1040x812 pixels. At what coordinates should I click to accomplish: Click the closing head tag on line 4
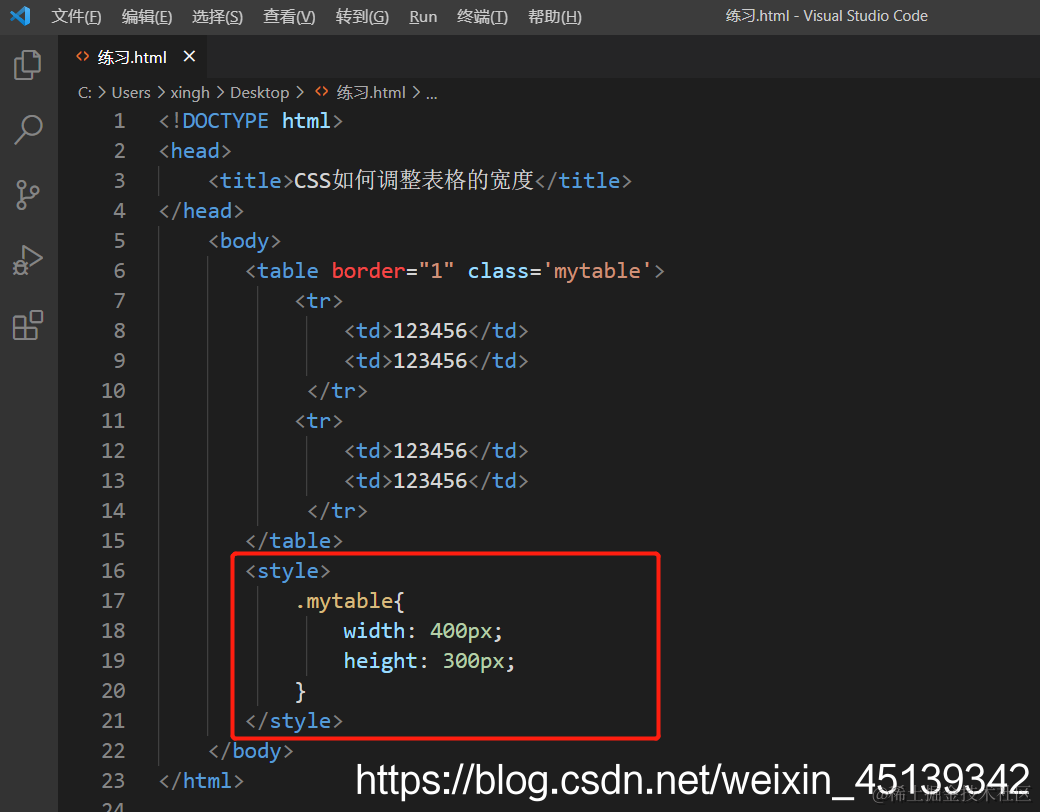tap(201, 211)
